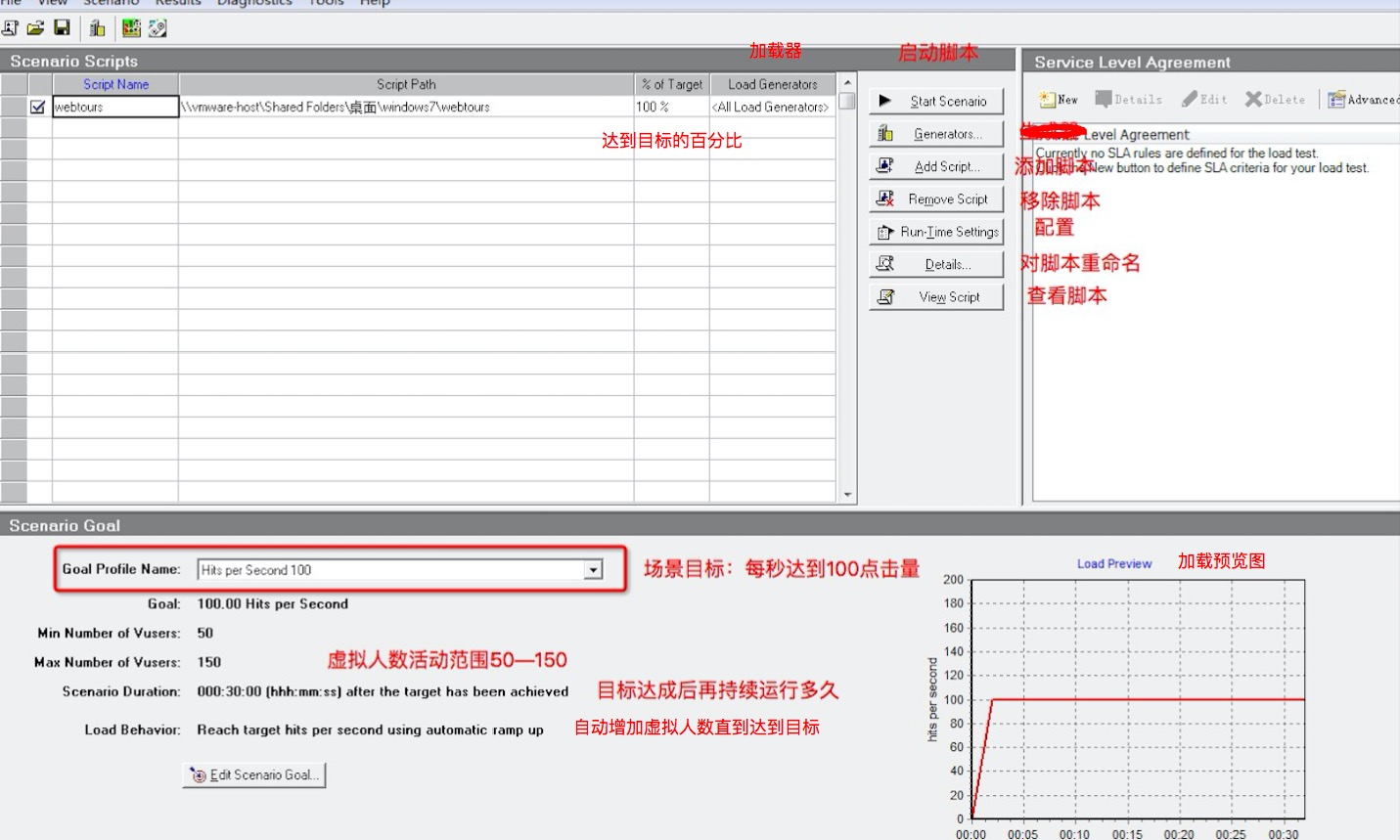Screen dimensions: 1400x840
Task: Click New in the Service Level Agreement toolbar
Action: tap(1059, 100)
